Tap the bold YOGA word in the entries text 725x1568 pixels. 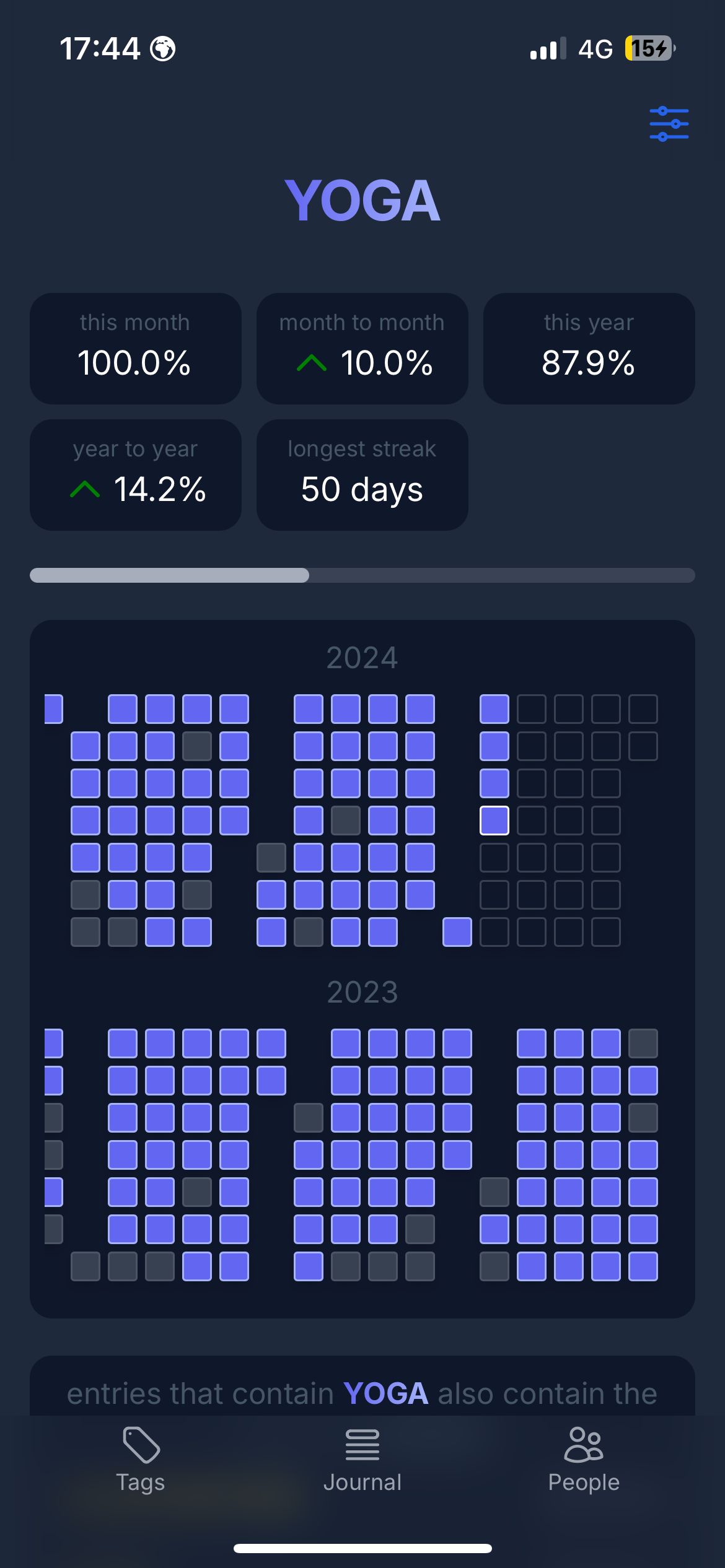(385, 1393)
